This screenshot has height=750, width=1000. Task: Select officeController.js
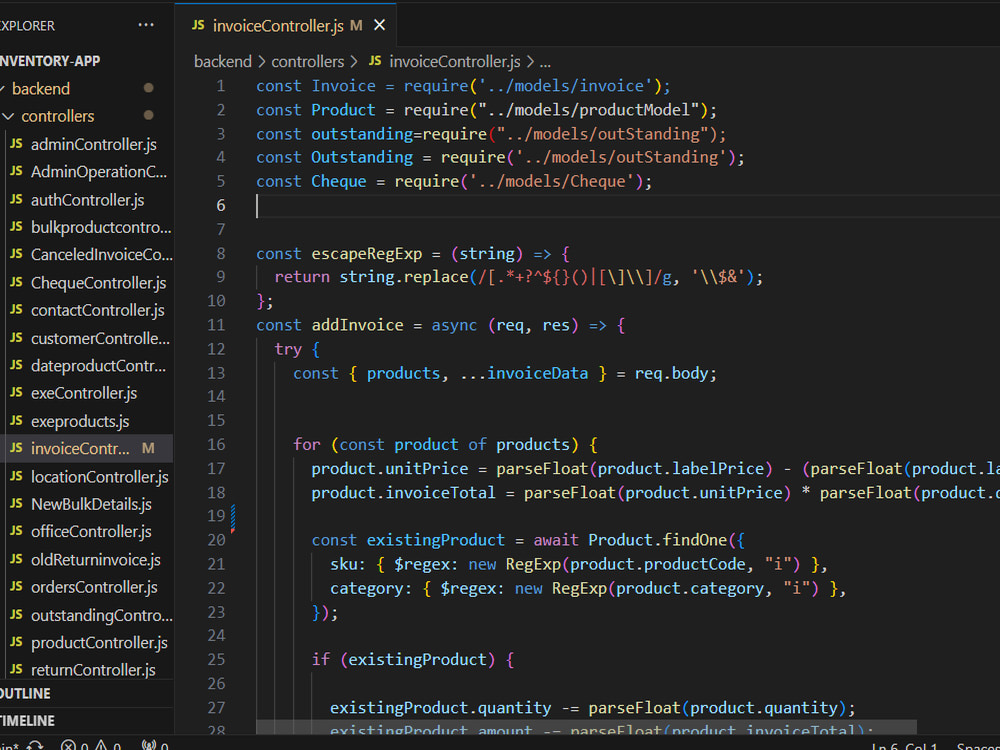[x=91, y=532]
